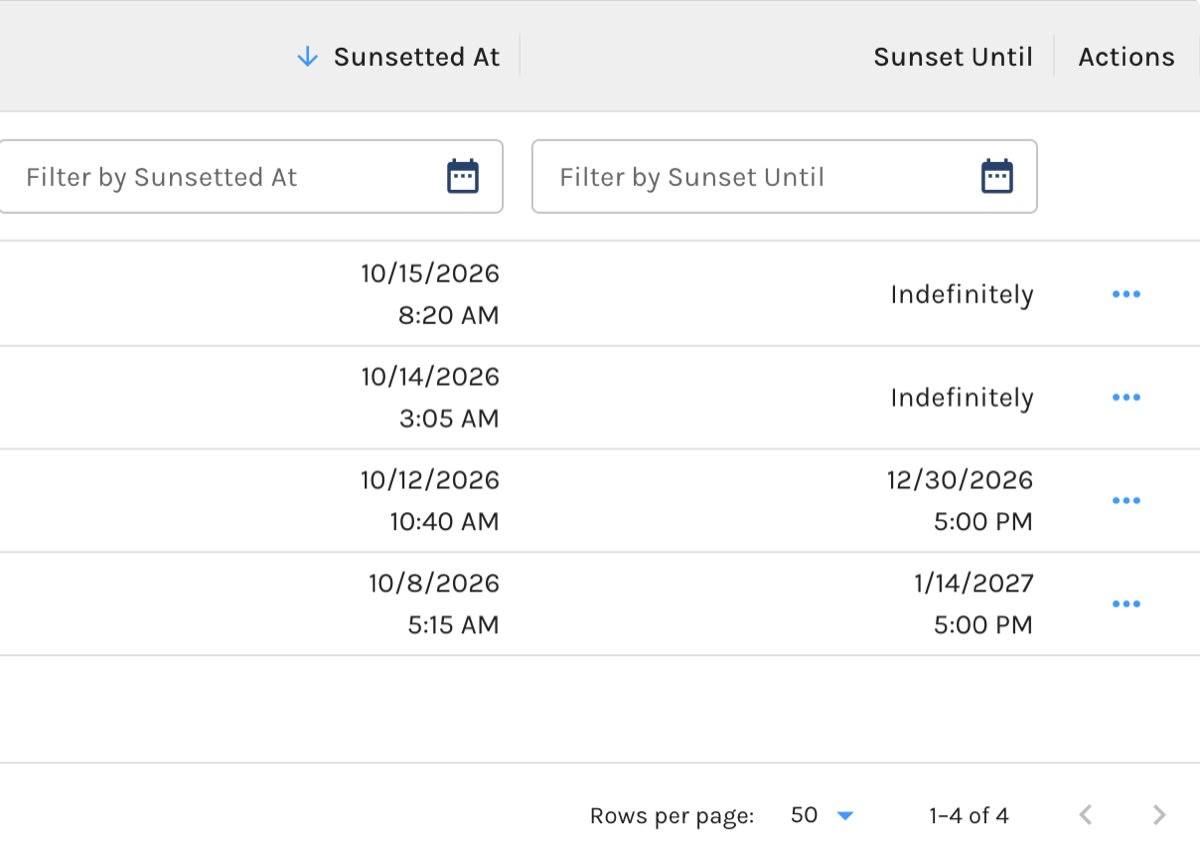Click Indefinitely in the 10/14/2026 row
Screen dimensions: 1200x868
[x=962, y=398]
